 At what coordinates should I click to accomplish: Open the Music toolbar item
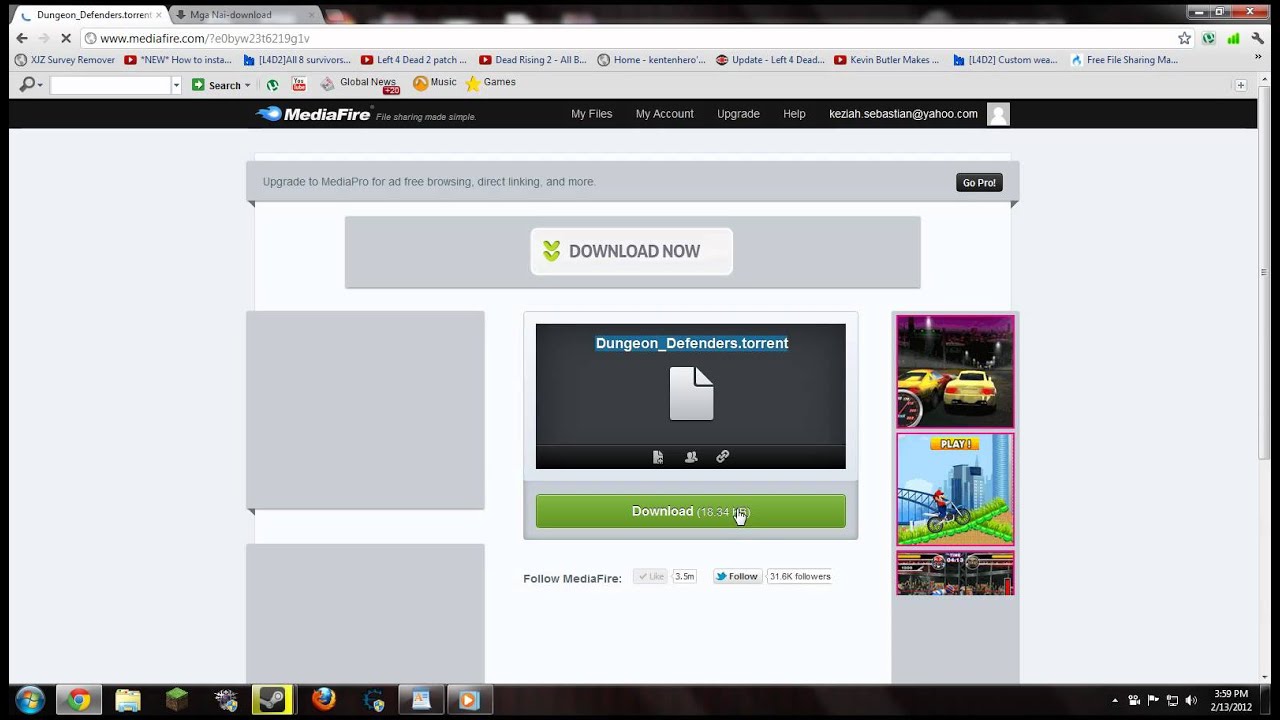point(434,83)
